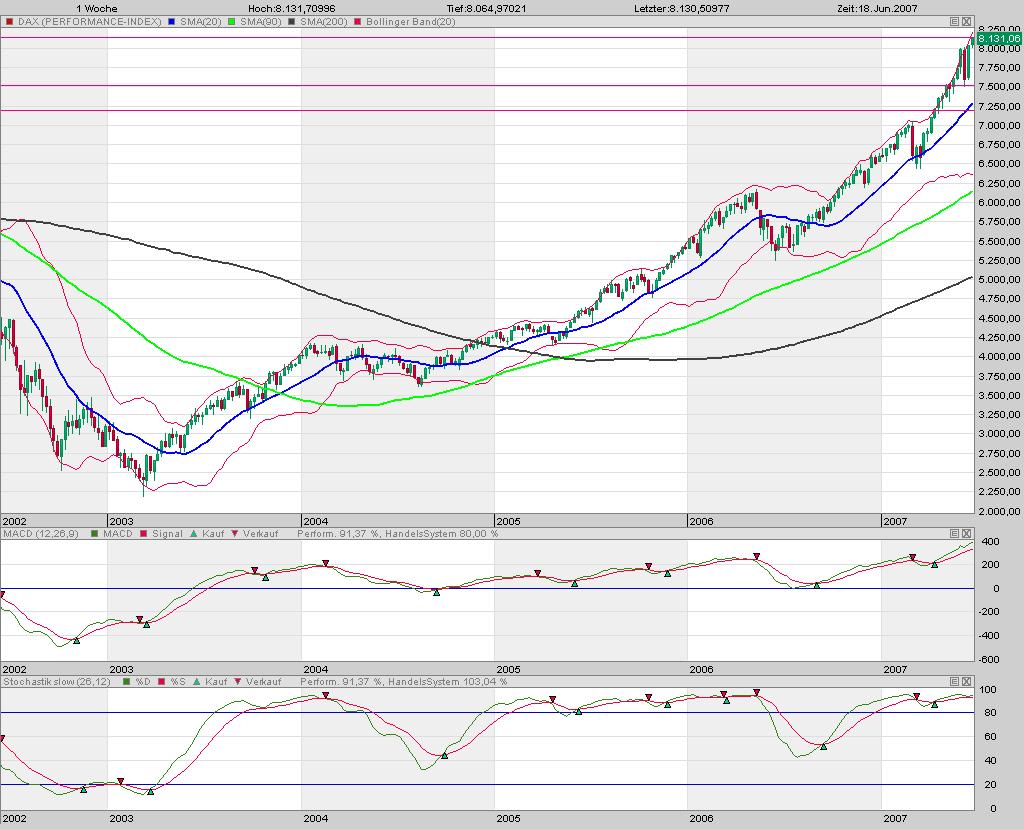
Task: Click the Verkauf legend triangle in MACD panel
Action: coord(234,534)
